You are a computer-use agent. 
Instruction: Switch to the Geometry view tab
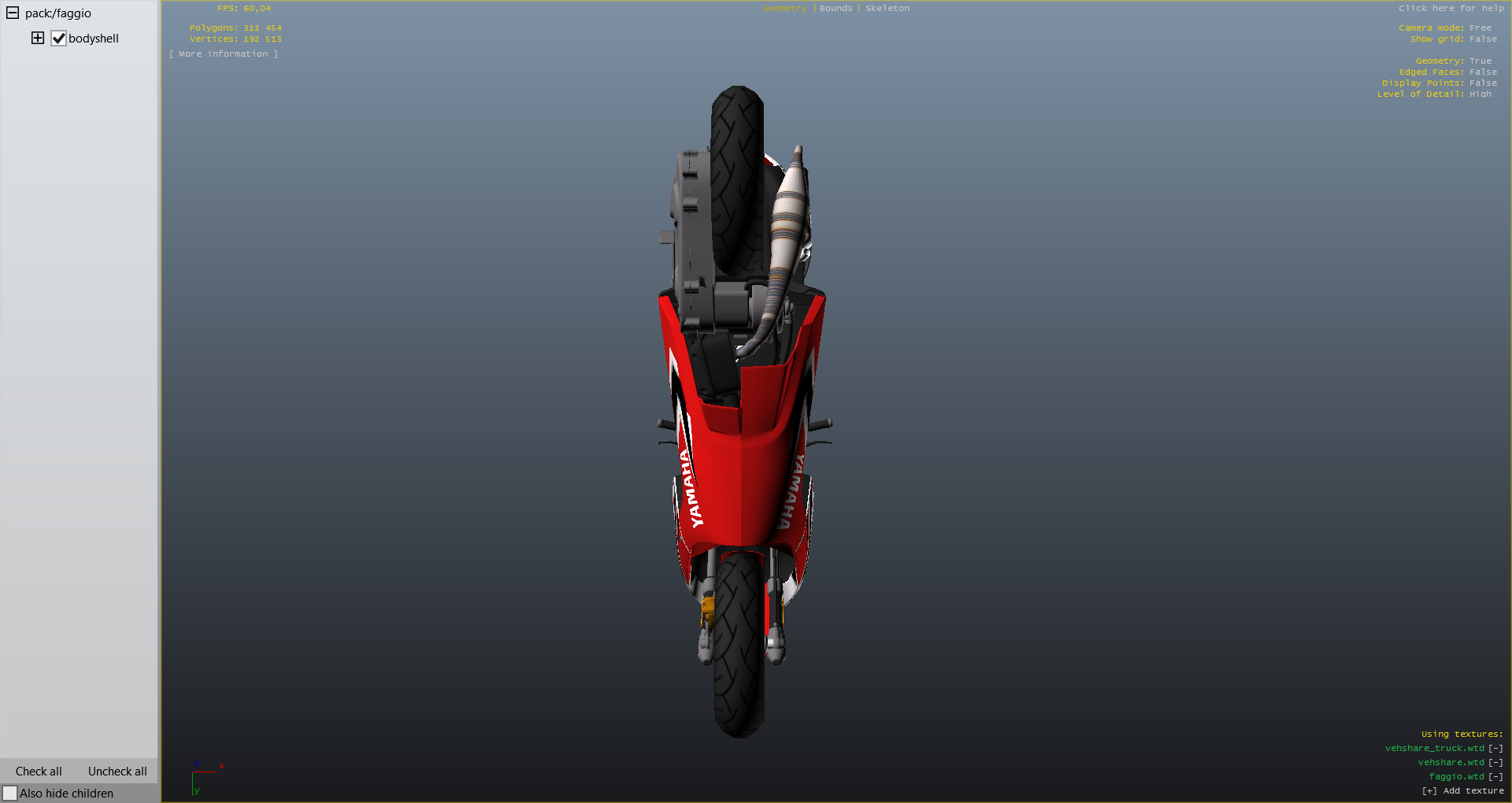pos(785,9)
